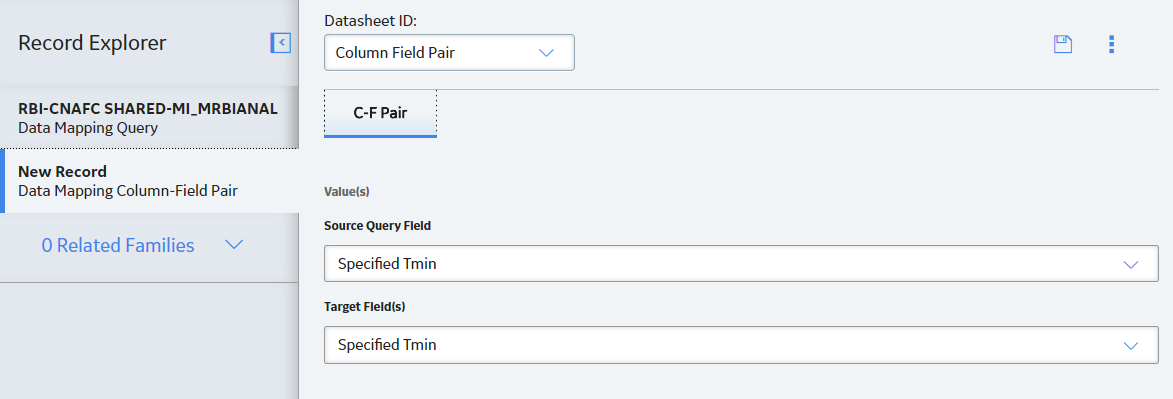Image resolution: width=1173 pixels, height=399 pixels.
Task: Open the three-dot more options menu
Action: point(1111,44)
